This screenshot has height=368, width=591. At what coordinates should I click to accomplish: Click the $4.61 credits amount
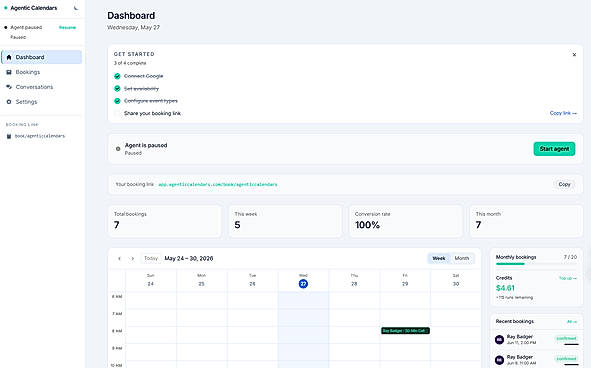click(505, 288)
